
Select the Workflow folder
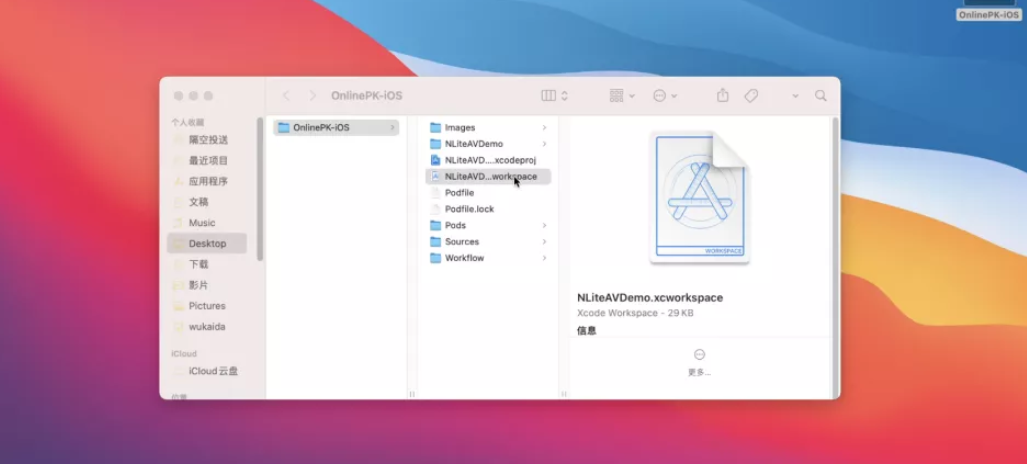click(x=488, y=258)
